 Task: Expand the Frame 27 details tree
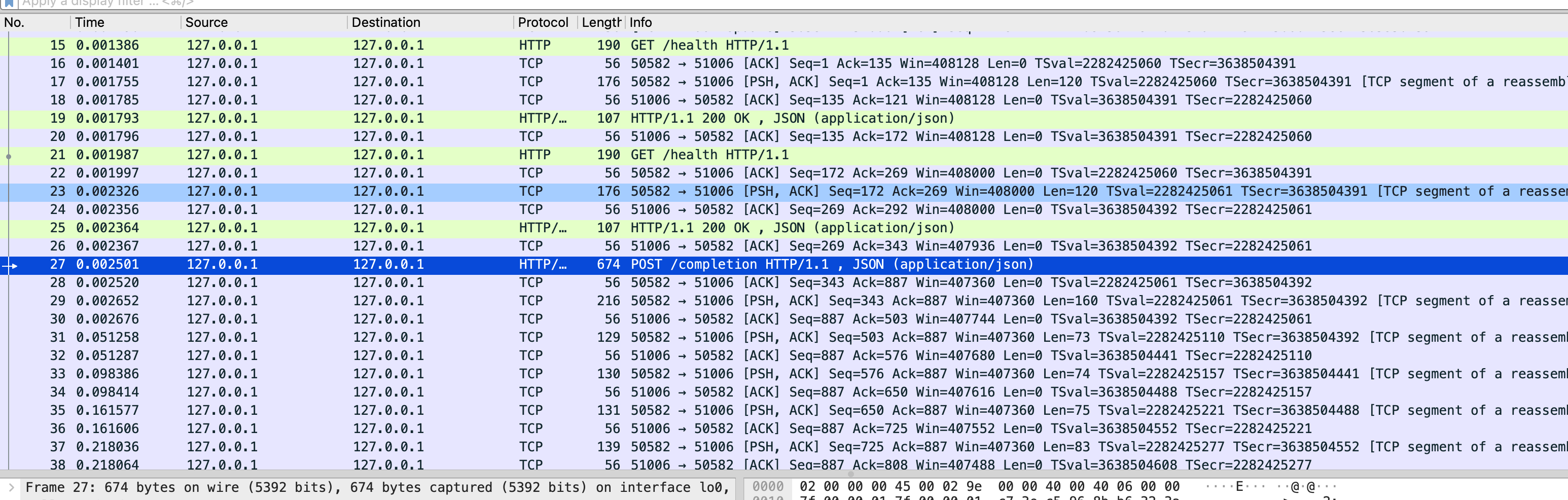click(11, 487)
